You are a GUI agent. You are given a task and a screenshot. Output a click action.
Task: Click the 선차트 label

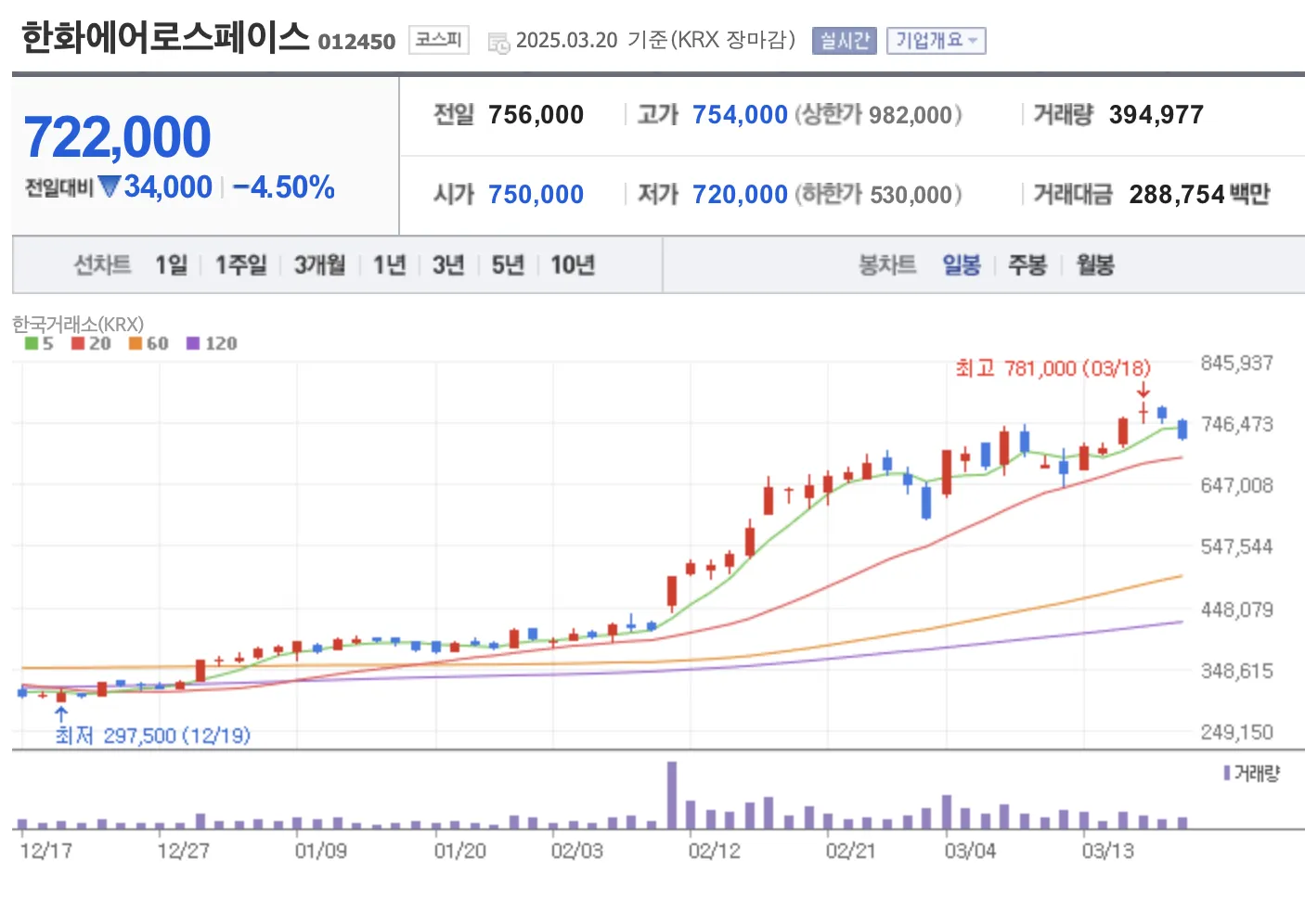point(102,265)
